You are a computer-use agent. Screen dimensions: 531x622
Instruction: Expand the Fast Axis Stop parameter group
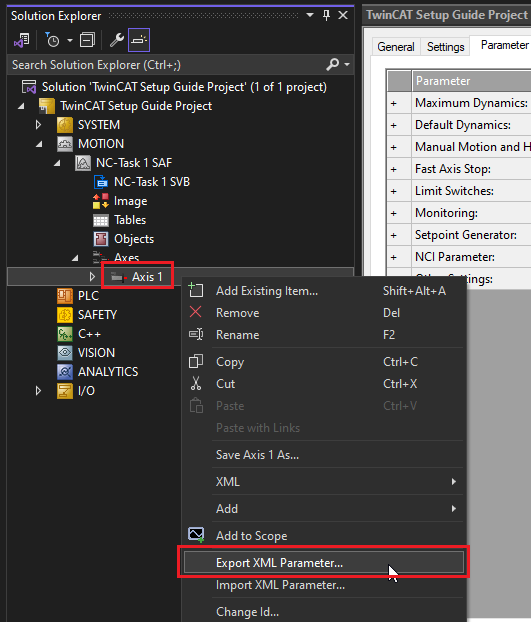(393, 169)
